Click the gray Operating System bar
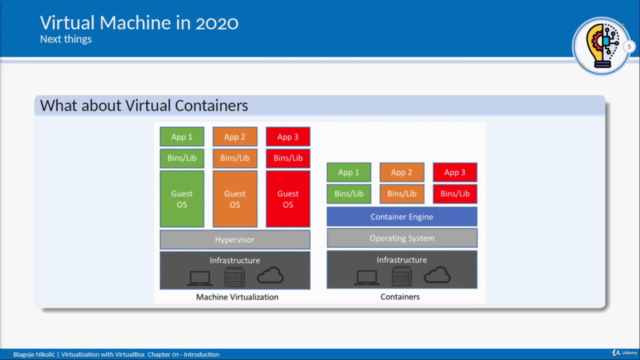This screenshot has width=640, height=360. point(402,238)
